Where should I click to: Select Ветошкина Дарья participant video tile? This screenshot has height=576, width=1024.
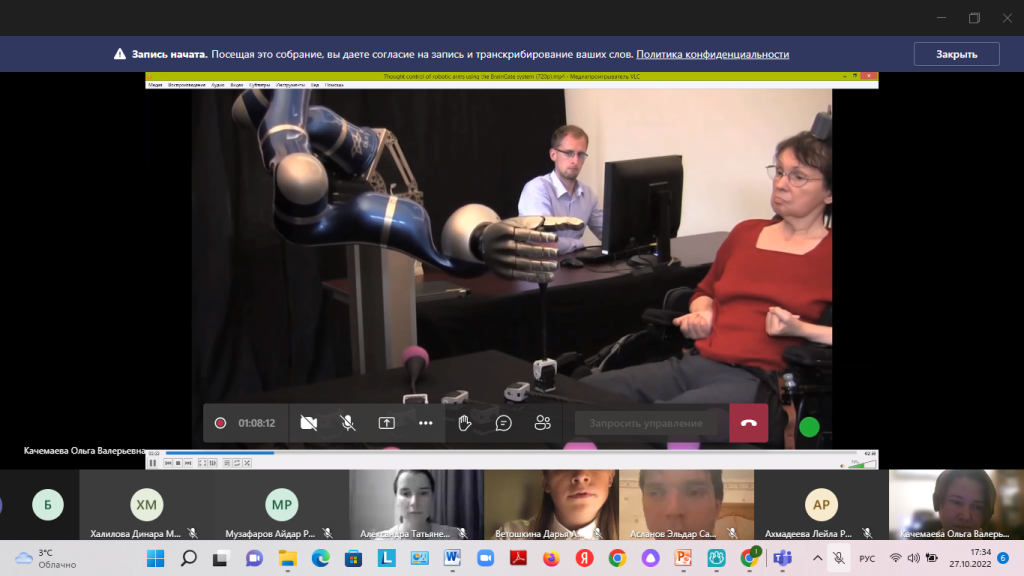click(x=551, y=505)
